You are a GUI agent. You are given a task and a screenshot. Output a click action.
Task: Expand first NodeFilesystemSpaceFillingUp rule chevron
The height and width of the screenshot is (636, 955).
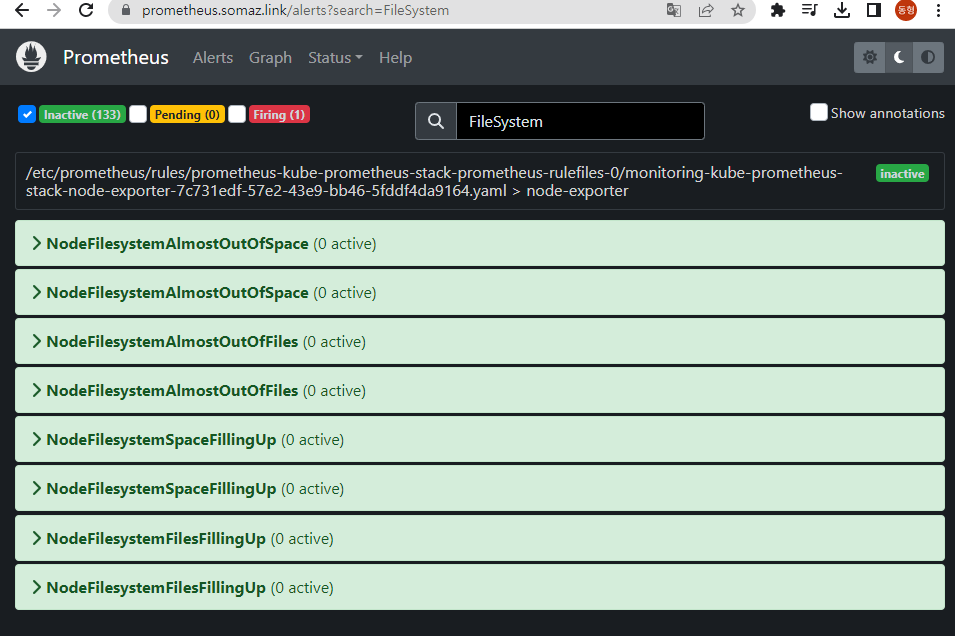coord(37,439)
